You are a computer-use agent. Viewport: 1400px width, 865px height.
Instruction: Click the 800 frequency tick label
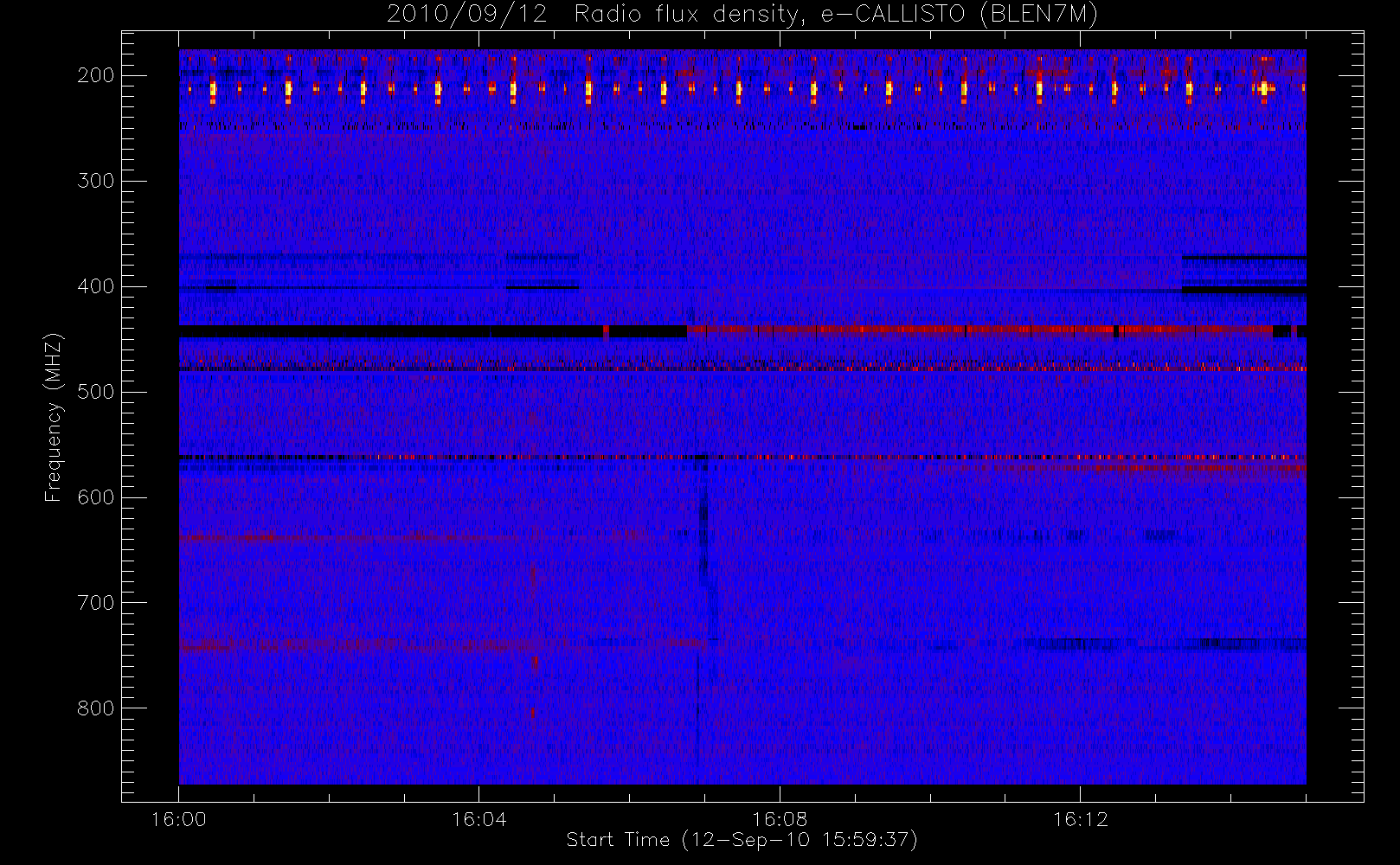coord(96,708)
